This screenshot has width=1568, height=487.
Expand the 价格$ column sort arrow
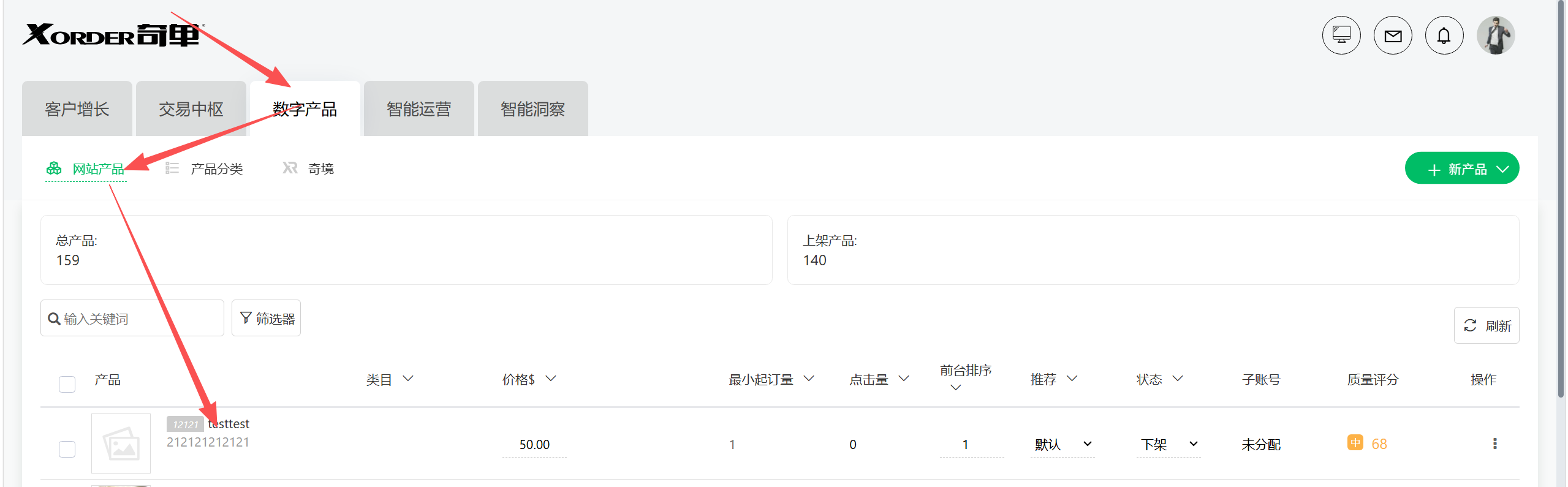pyautogui.click(x=550, y=379)
